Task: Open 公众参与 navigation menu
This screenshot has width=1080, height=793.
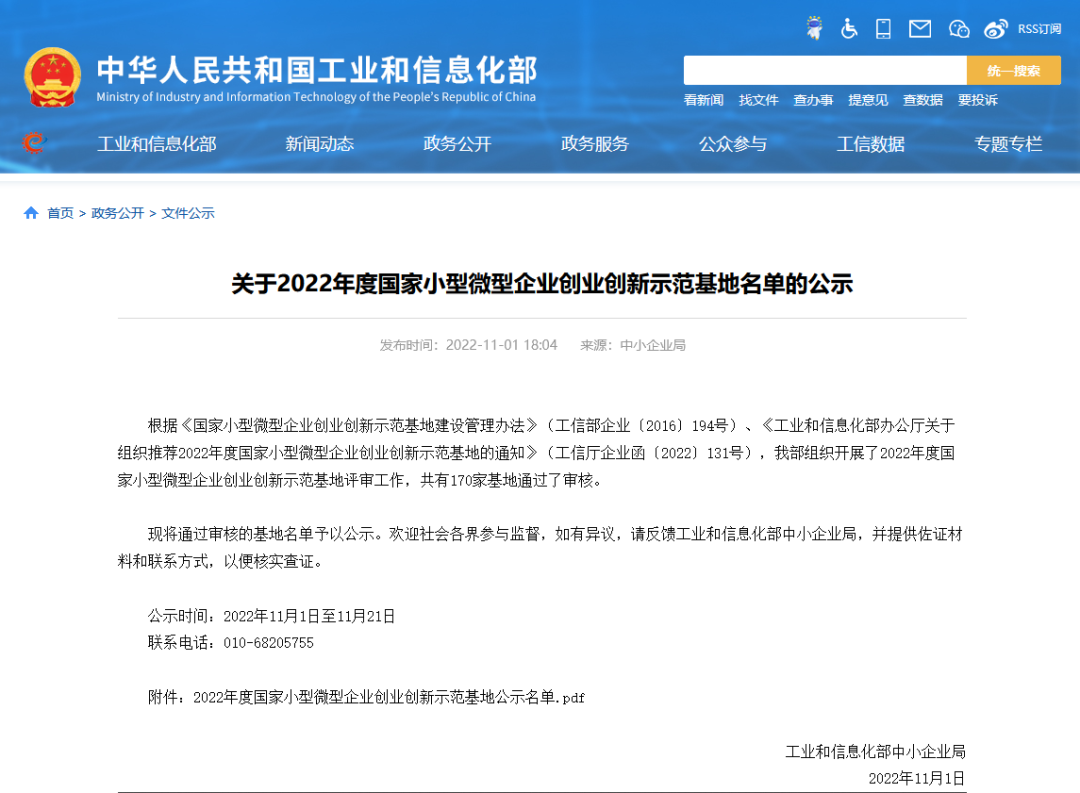Action: click(733, 143)
